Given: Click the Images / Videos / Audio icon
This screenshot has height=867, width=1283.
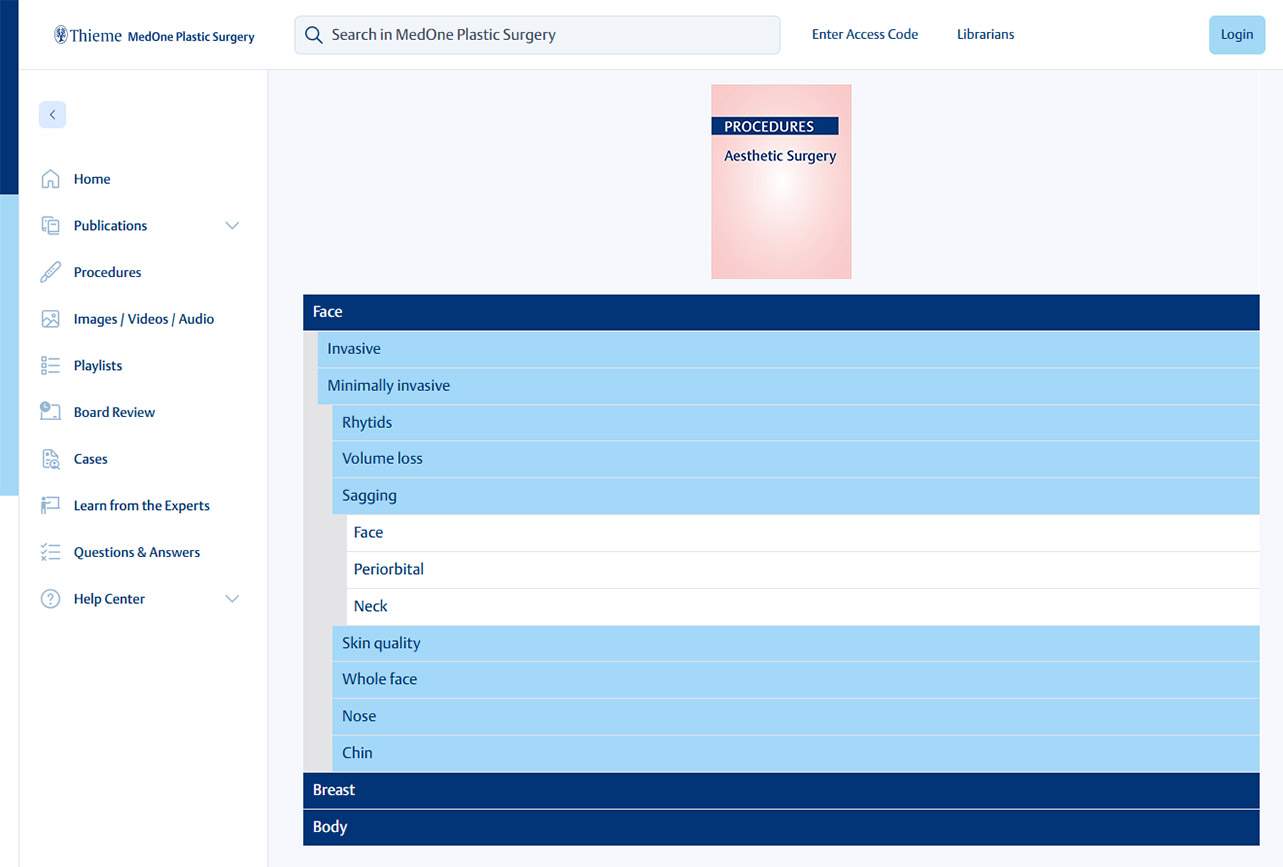Looking at the screenshot, I should pos(50,318).
